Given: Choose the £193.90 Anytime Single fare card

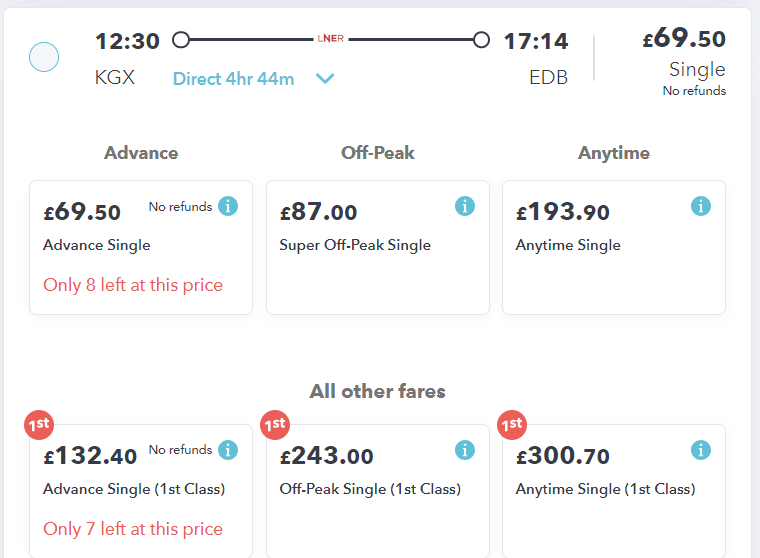Looking at the screenshot, I should (614, 247).
